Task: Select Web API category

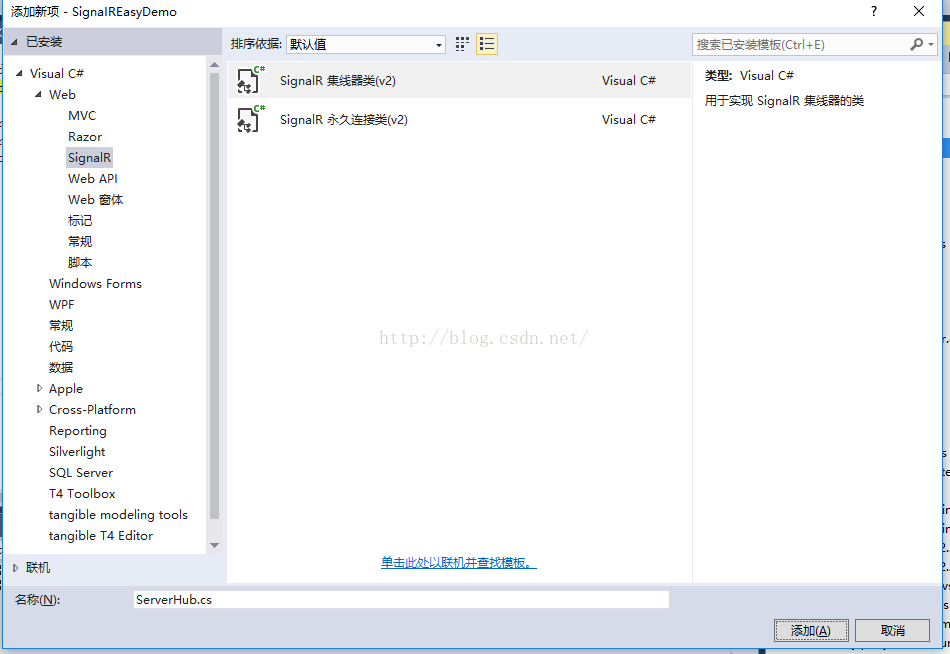Action: point(93,179)
